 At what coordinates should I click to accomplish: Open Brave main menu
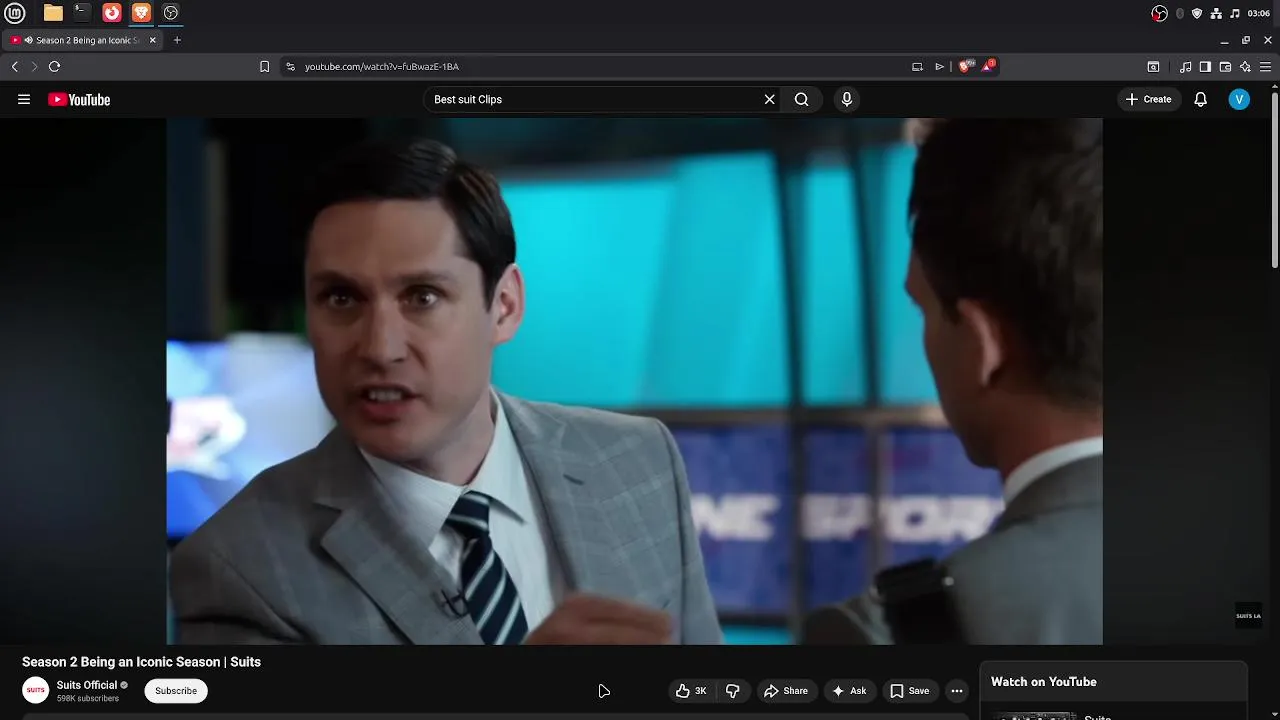(x=1265, y=67)
